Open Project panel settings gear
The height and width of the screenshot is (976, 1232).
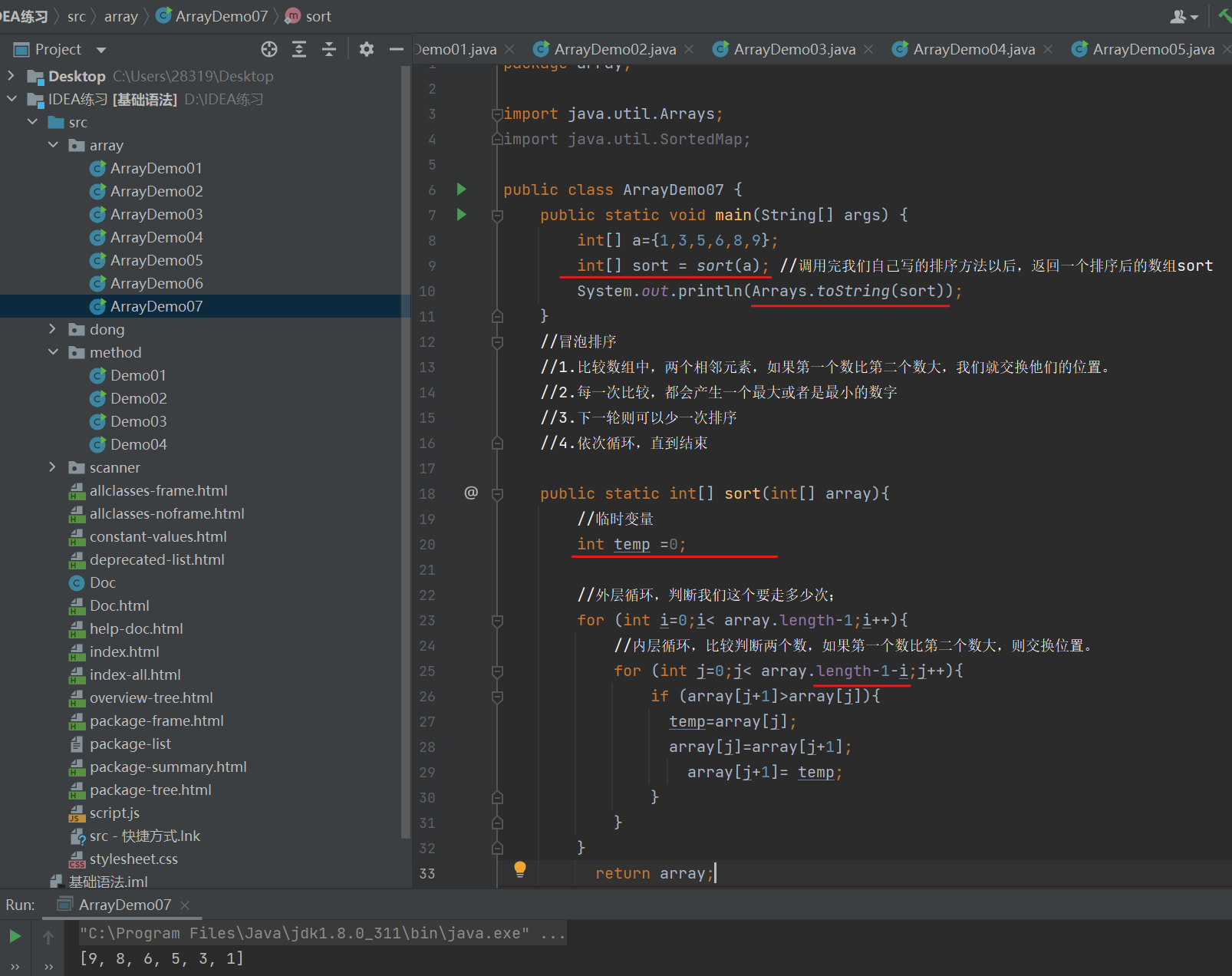click(367, 50)
